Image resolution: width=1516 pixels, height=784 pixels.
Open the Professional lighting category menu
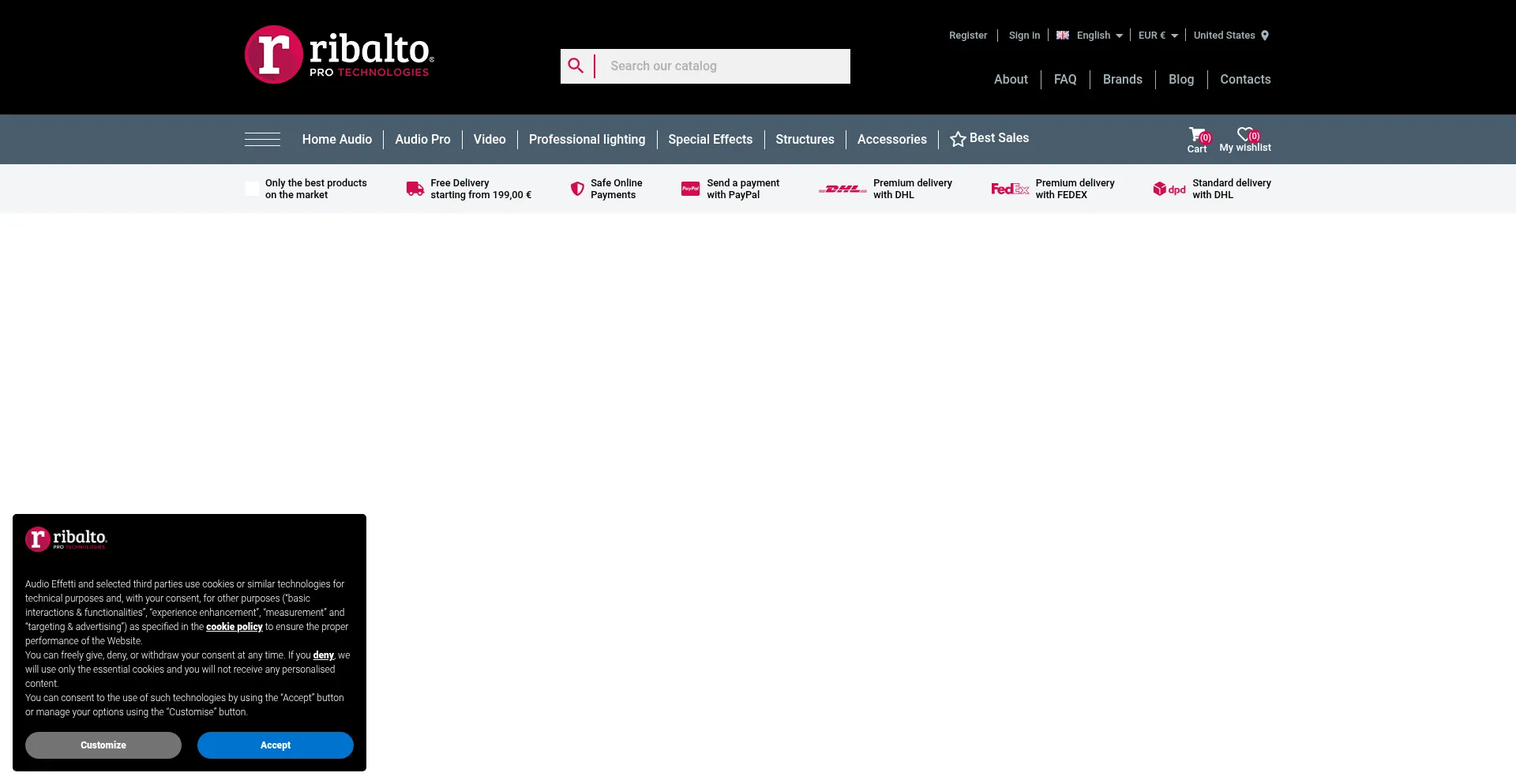click(587, 140)
